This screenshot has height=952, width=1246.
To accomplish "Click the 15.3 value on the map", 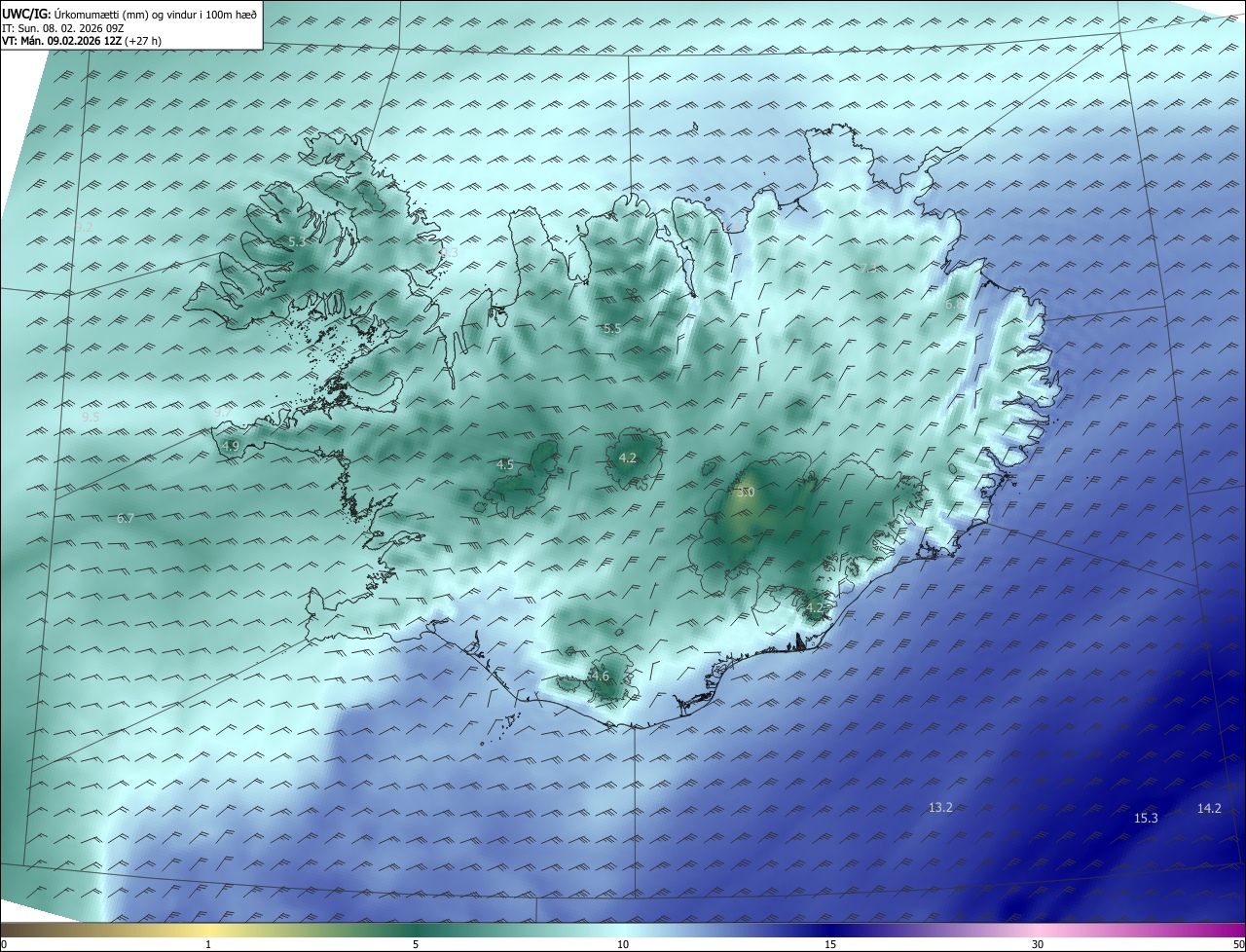I will coord(1147,819).
